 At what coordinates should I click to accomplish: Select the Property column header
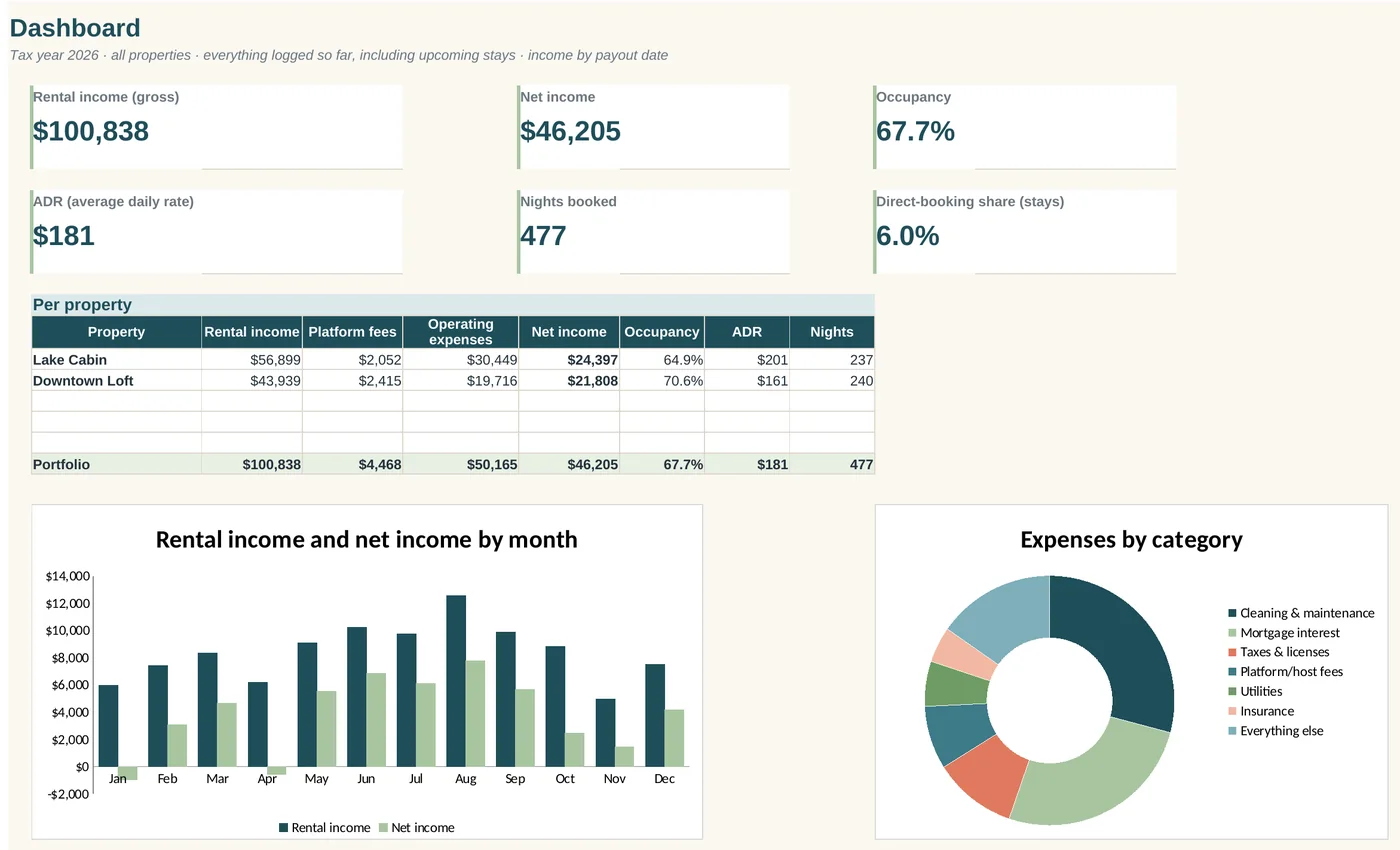tap(116, 332)
